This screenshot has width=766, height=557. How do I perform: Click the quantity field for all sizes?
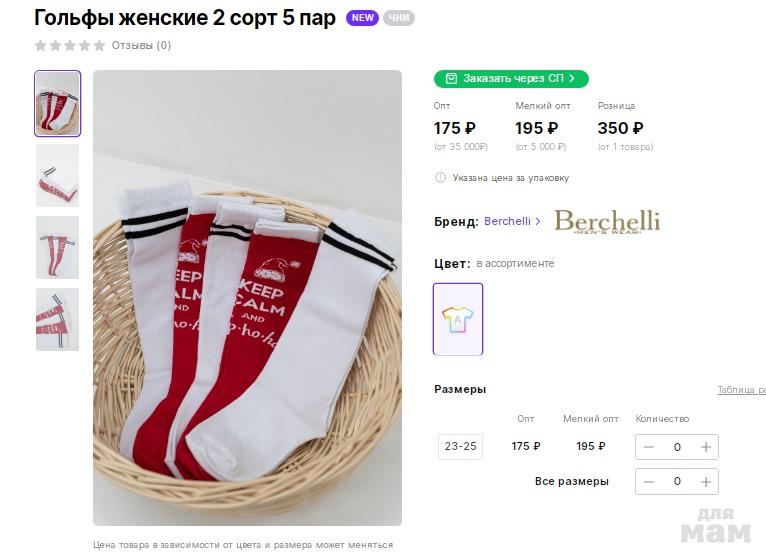coord(677,481)
